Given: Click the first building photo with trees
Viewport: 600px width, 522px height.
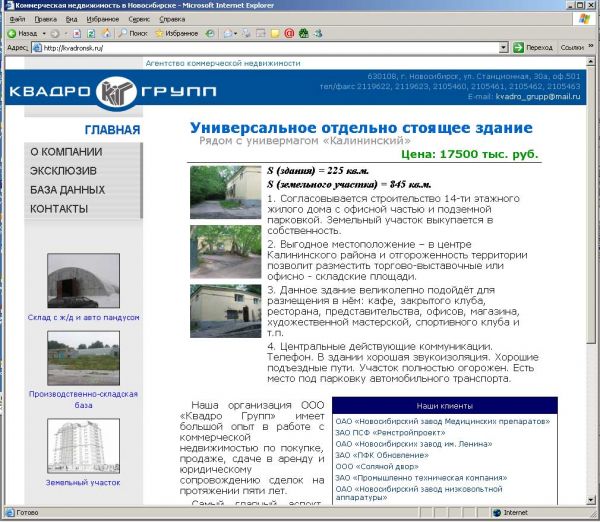Looking at the screenshot, I should 226,192.
